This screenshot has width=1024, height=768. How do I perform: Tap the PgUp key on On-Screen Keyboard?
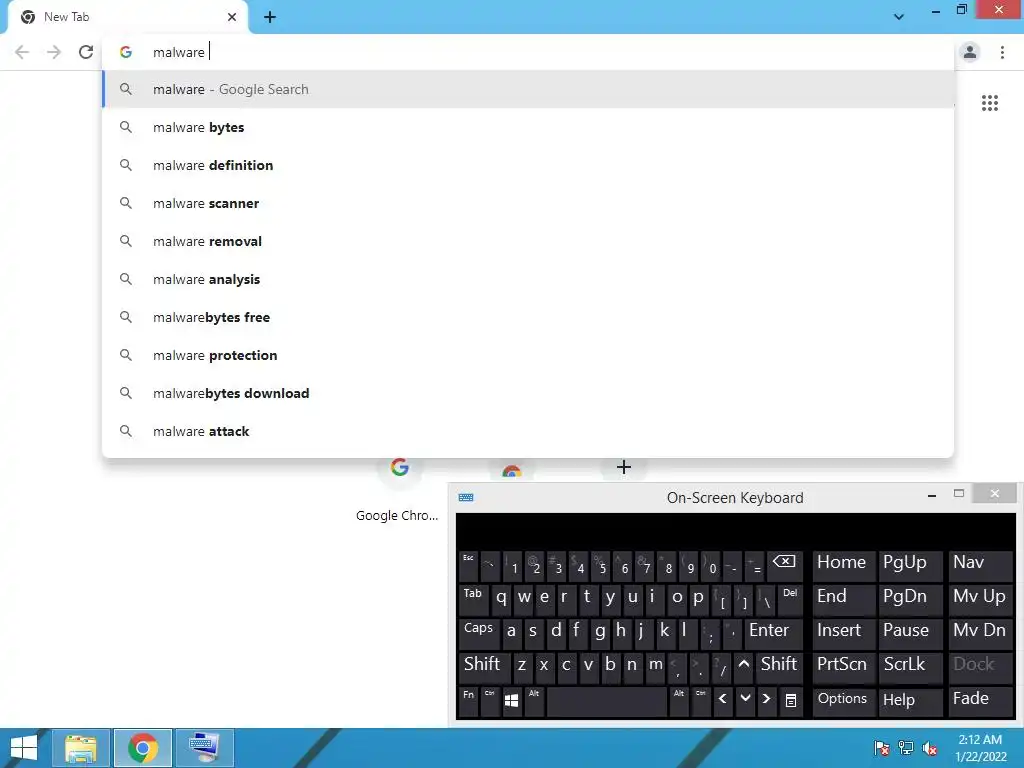point(908,566)
